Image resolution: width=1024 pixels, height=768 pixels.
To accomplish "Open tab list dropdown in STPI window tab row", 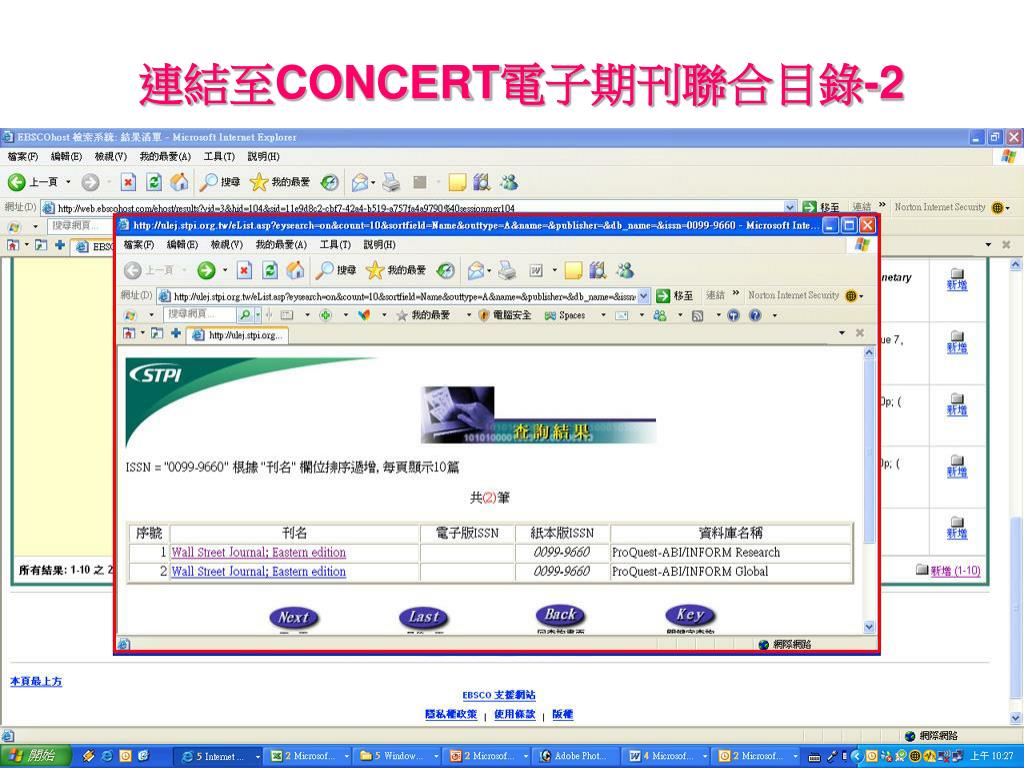I will point(842,333).
